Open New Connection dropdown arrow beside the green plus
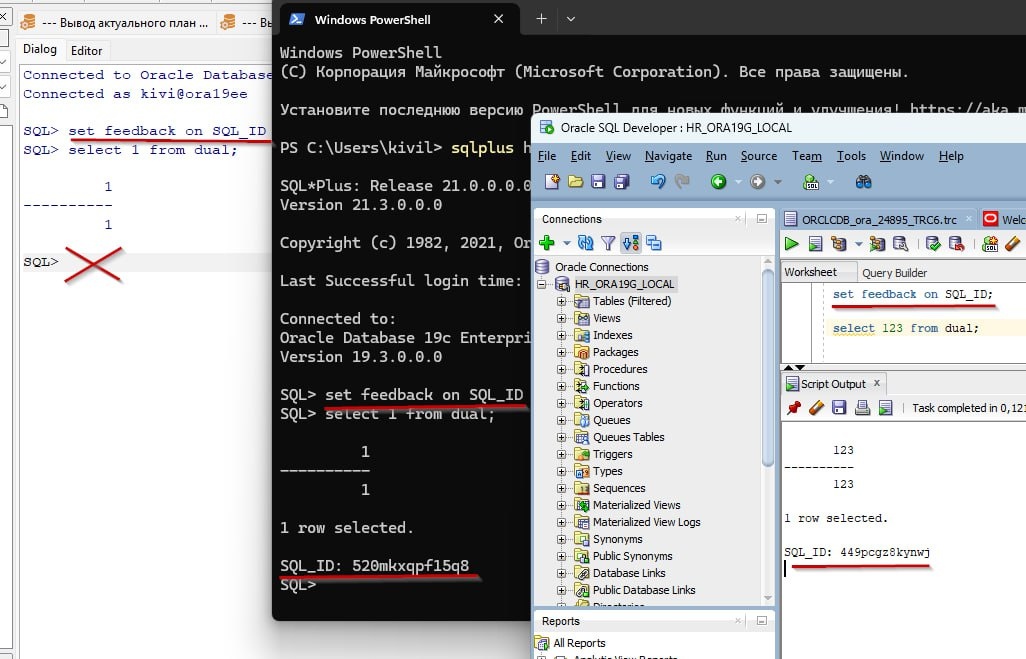 pos(567,243)
